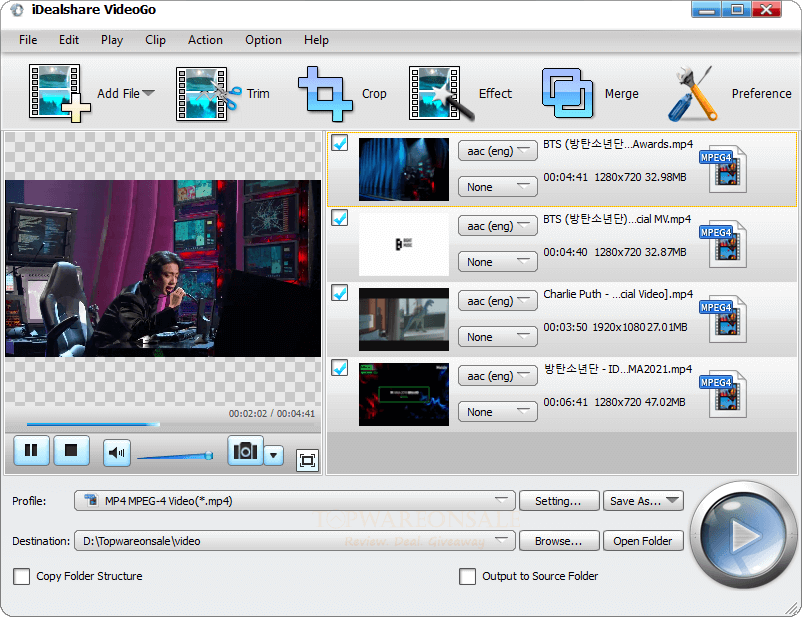The image size is (802, 617).
Task: Uncheck the BTS Awards.mp4 file checkbox
Action: point(340,143)
